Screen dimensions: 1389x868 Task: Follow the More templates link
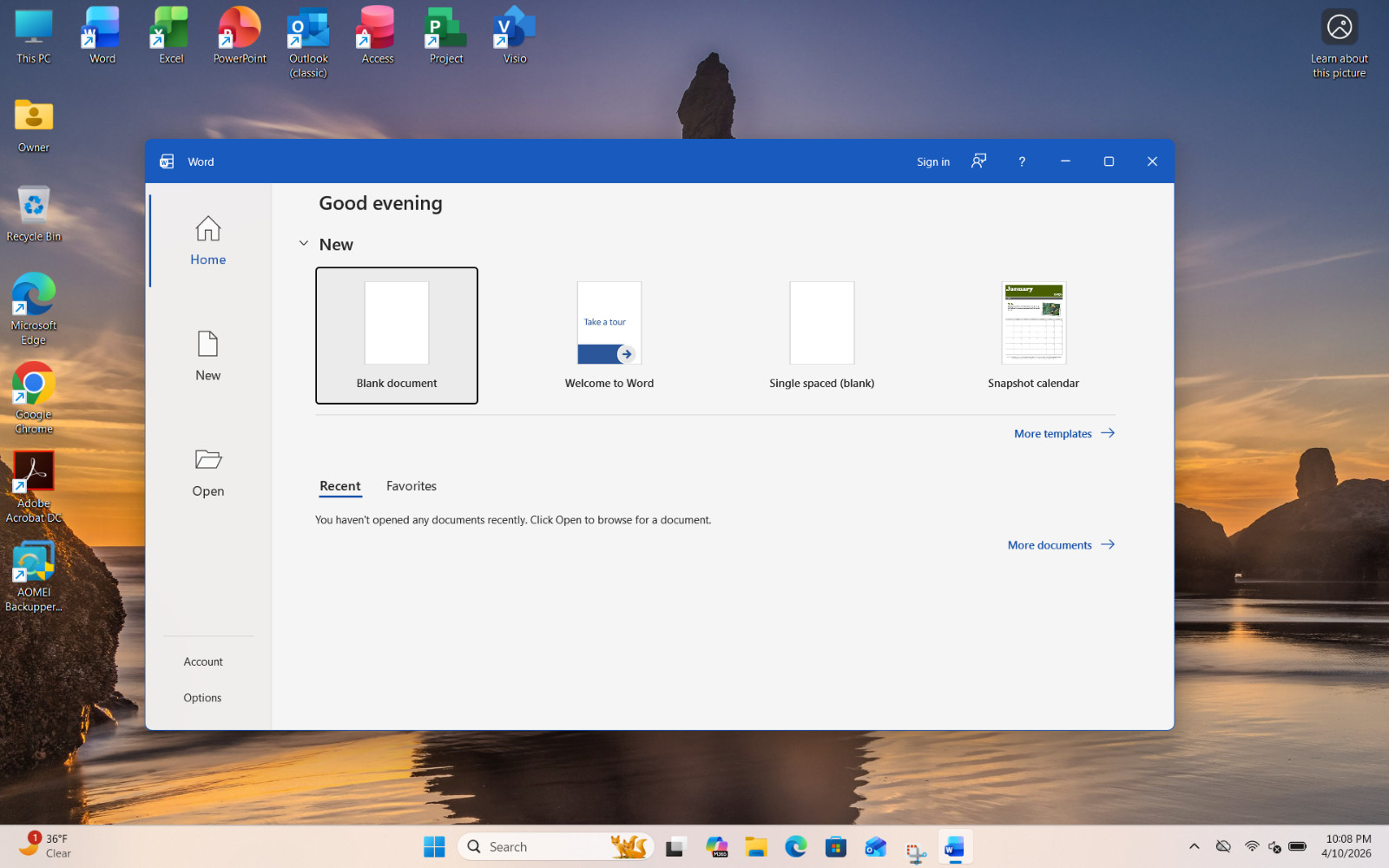1064,433
